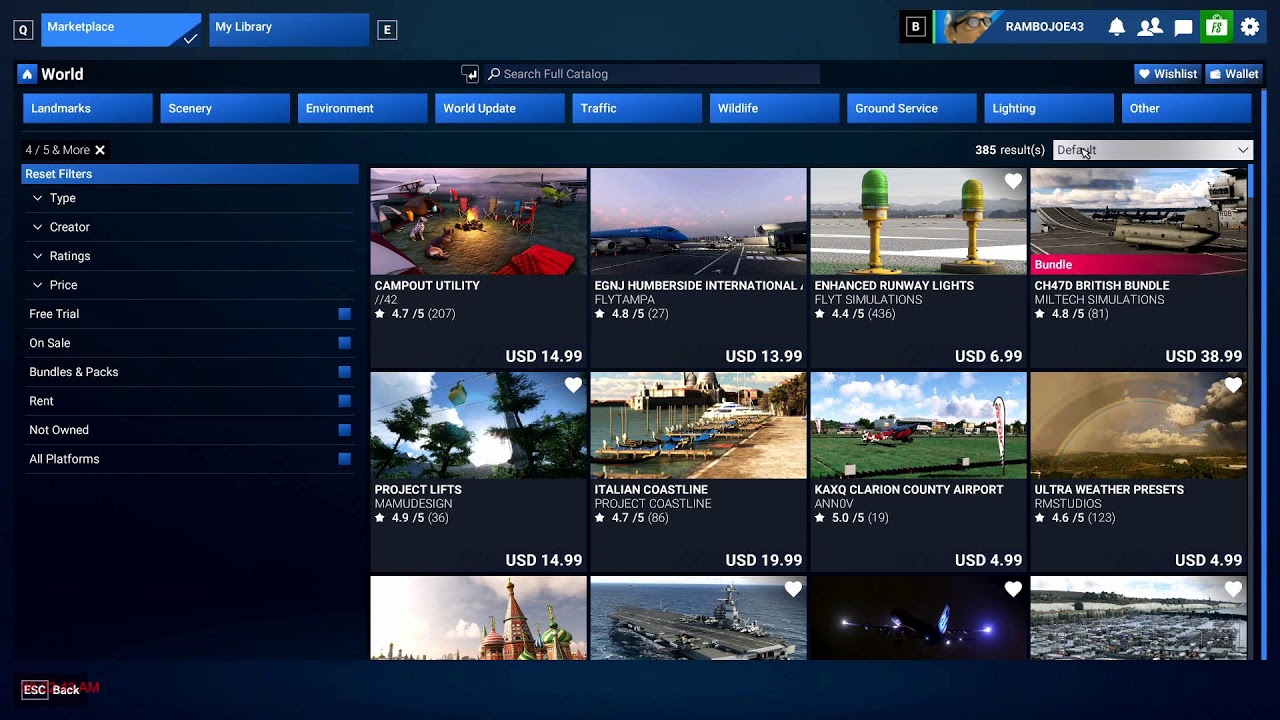The image size is (1280, 720).
Task: Favorite Ultra Weather Presets with heart icon
Action: (1233, 385)
